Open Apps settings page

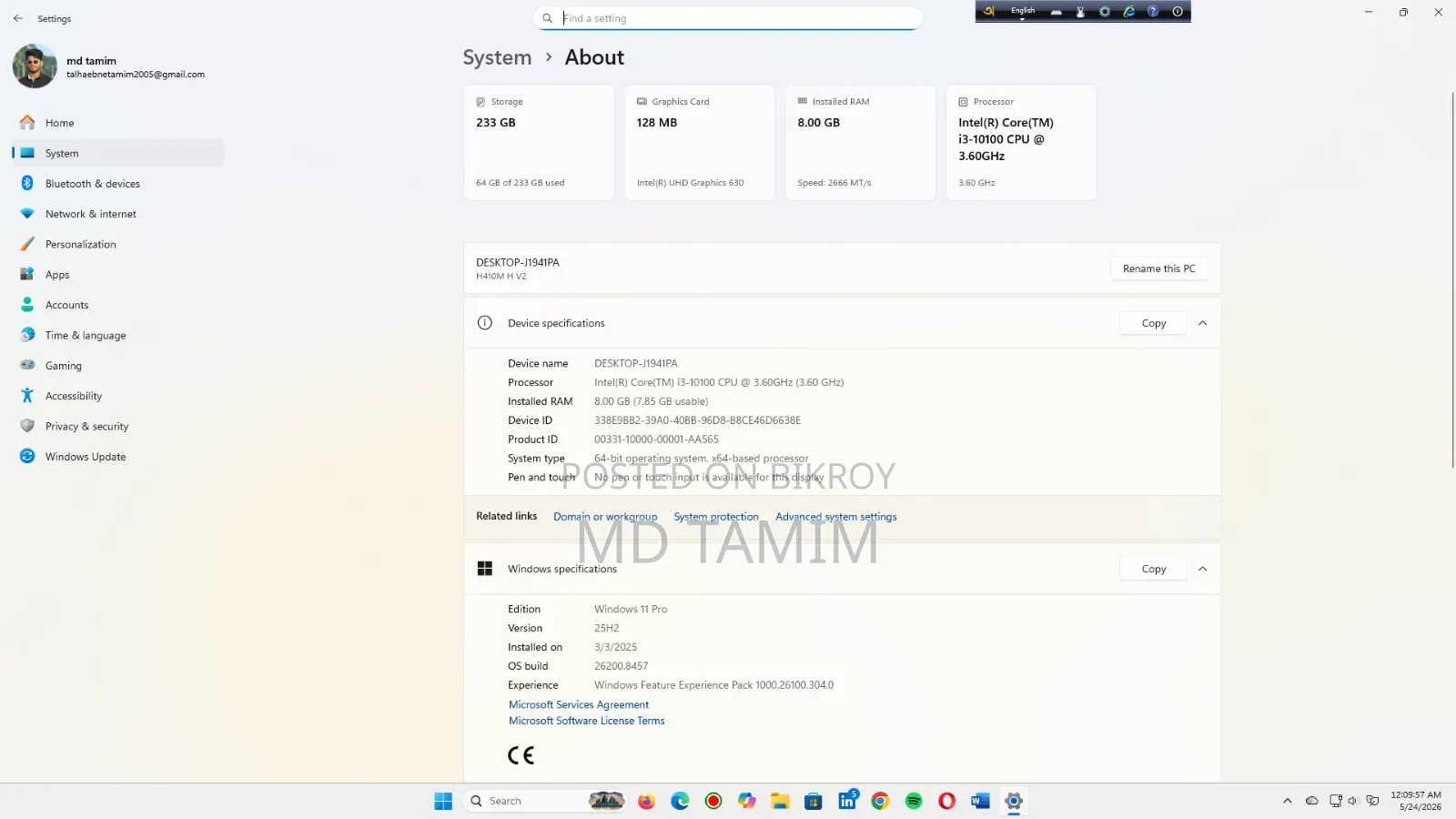click(x=118, y=275)
